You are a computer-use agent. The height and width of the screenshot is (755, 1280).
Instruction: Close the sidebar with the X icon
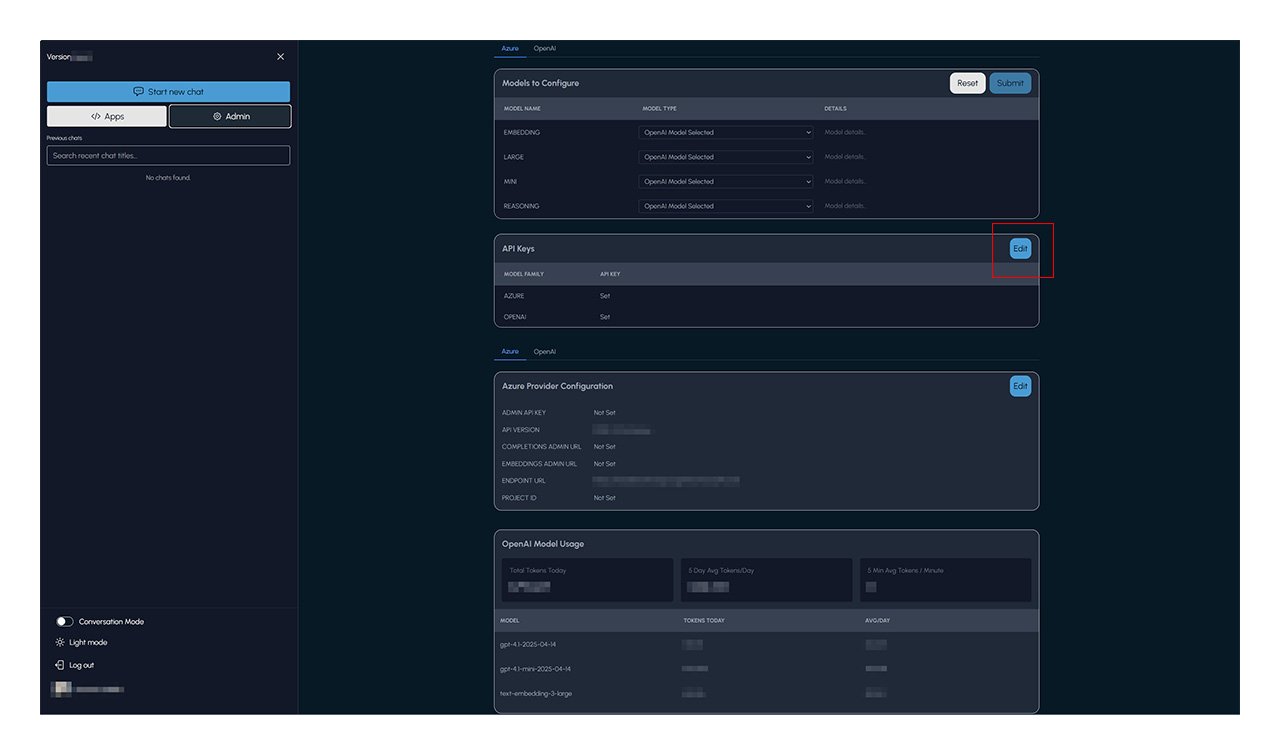click(x=280, y=57)
